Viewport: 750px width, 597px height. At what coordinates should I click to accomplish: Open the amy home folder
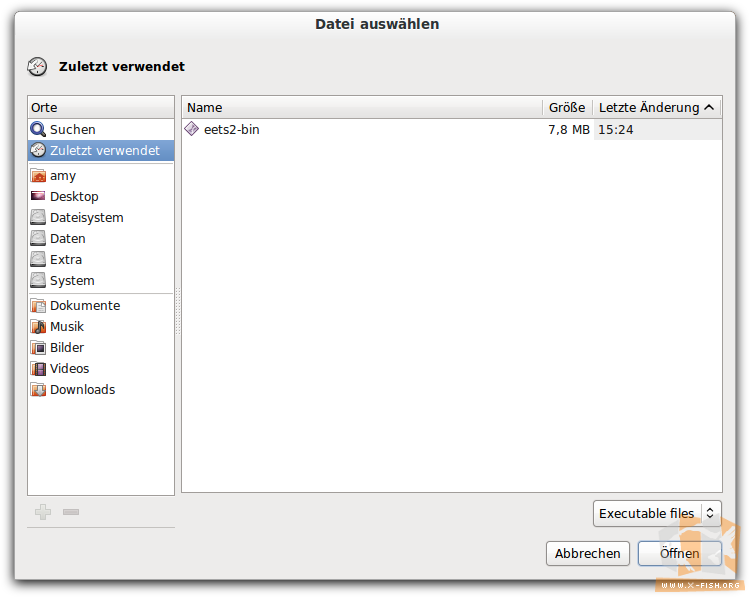click(101, 176)
